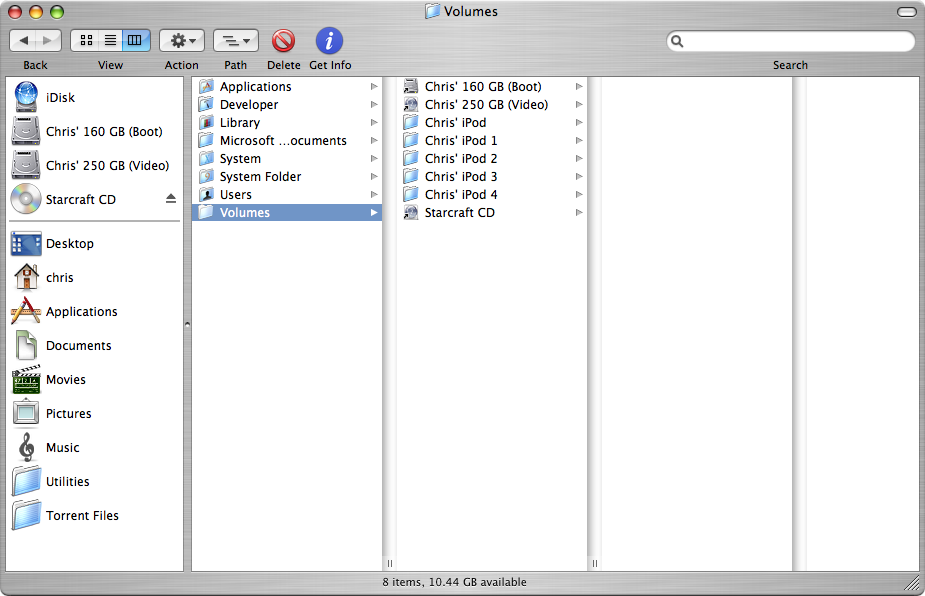The width and height of the screenshot is (925, 596).
Task: Select Starcraft CD in the sidebar
Action: point(94,199)
